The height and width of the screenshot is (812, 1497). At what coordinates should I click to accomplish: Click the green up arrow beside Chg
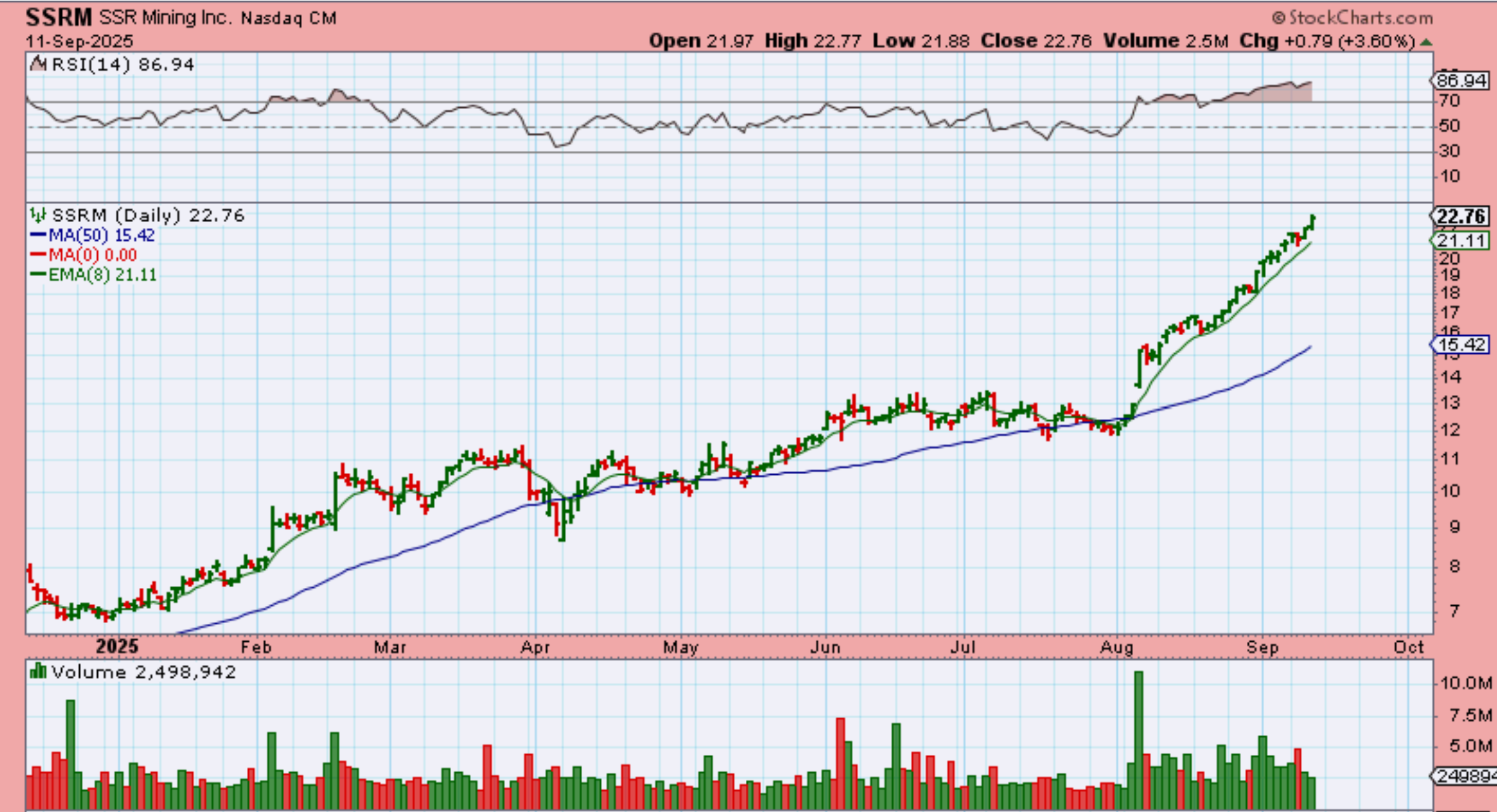coord(1426,42)
